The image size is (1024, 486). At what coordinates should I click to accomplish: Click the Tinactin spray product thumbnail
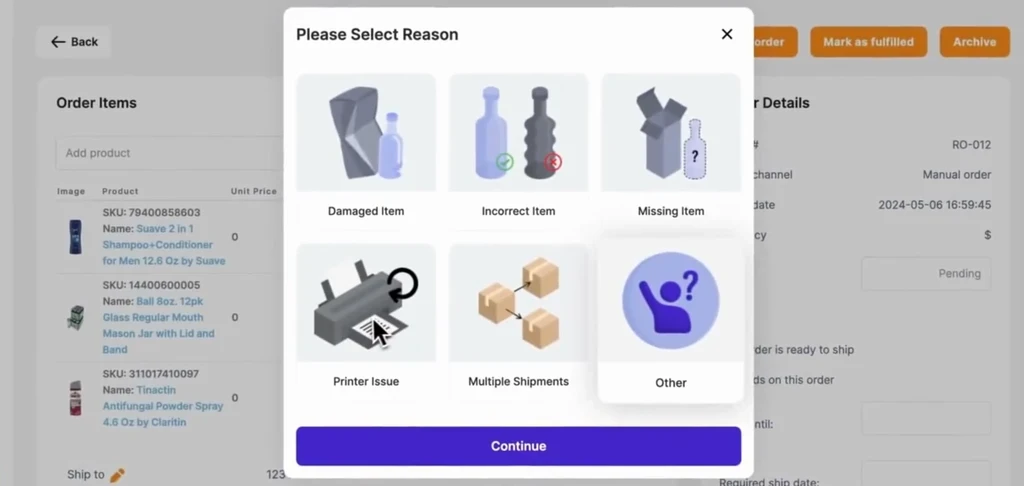(76, 398)
